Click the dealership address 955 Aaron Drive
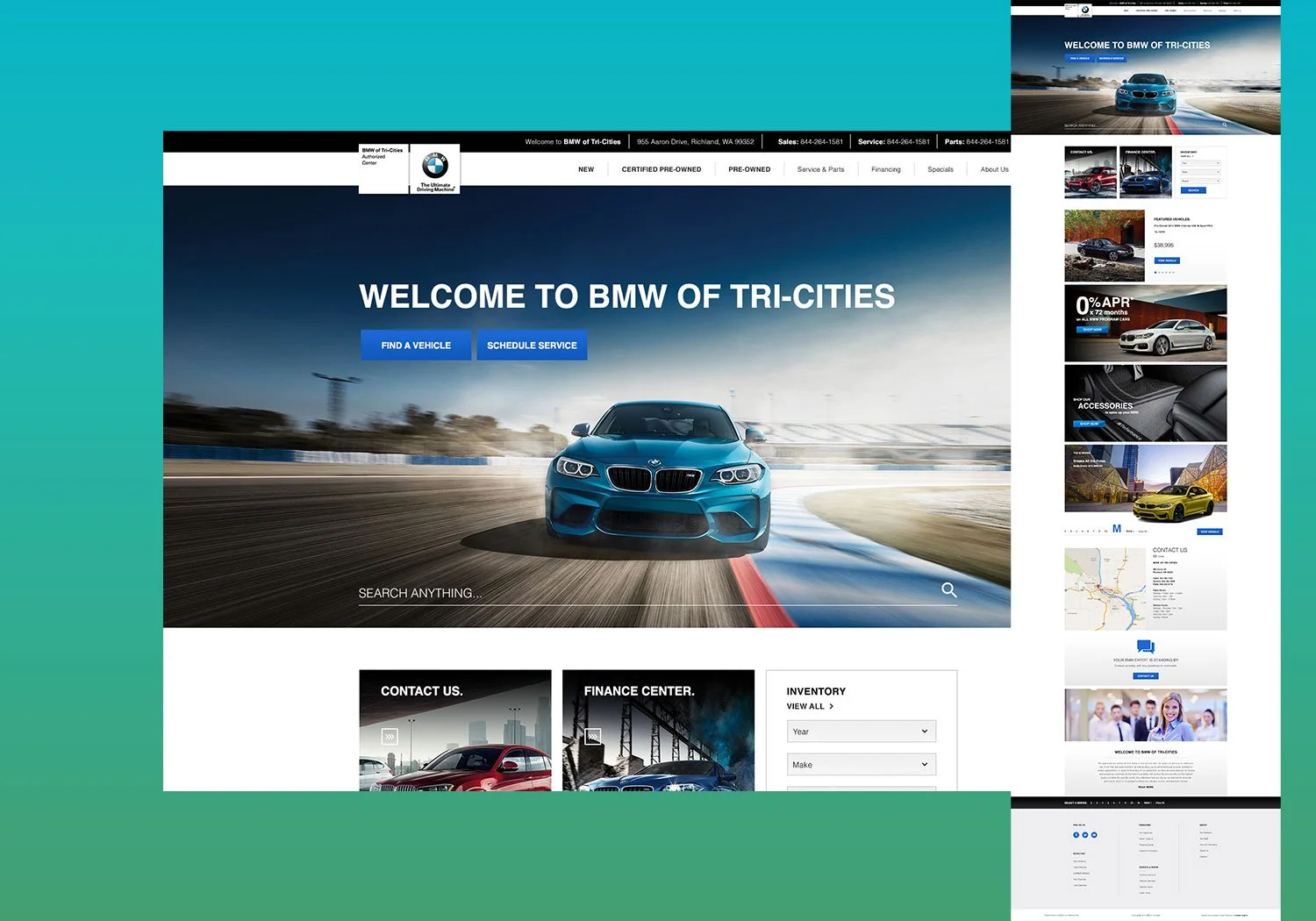The height and width of the screenshot is (921, 1316). [695, 141]
